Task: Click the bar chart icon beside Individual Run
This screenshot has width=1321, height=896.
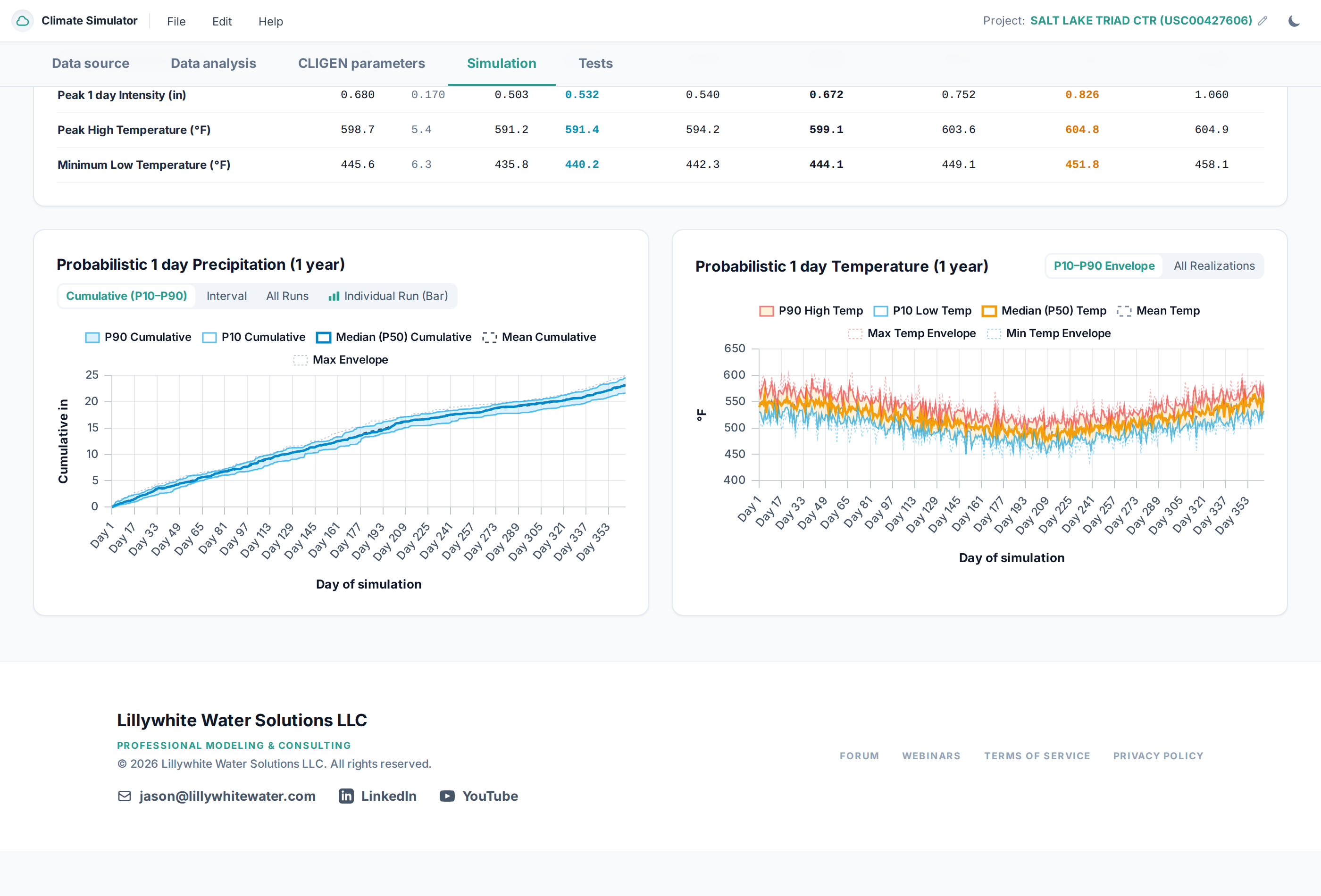Action: [x=334, y=296]
